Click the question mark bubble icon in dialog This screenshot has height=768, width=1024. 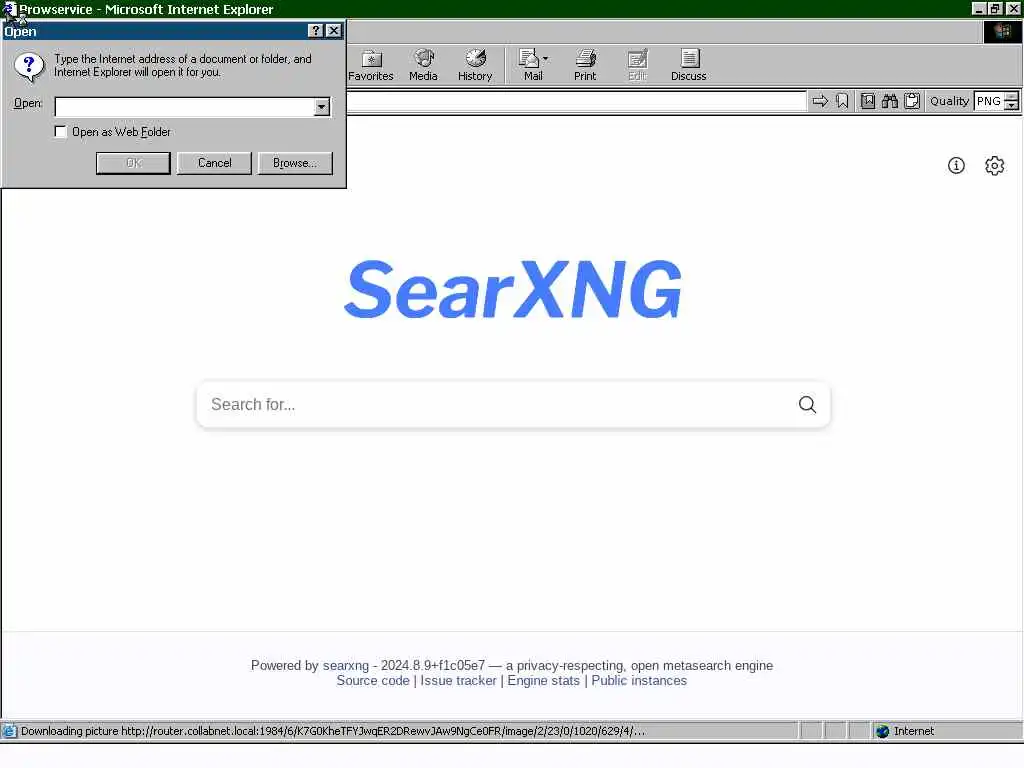tap(29, 67)
